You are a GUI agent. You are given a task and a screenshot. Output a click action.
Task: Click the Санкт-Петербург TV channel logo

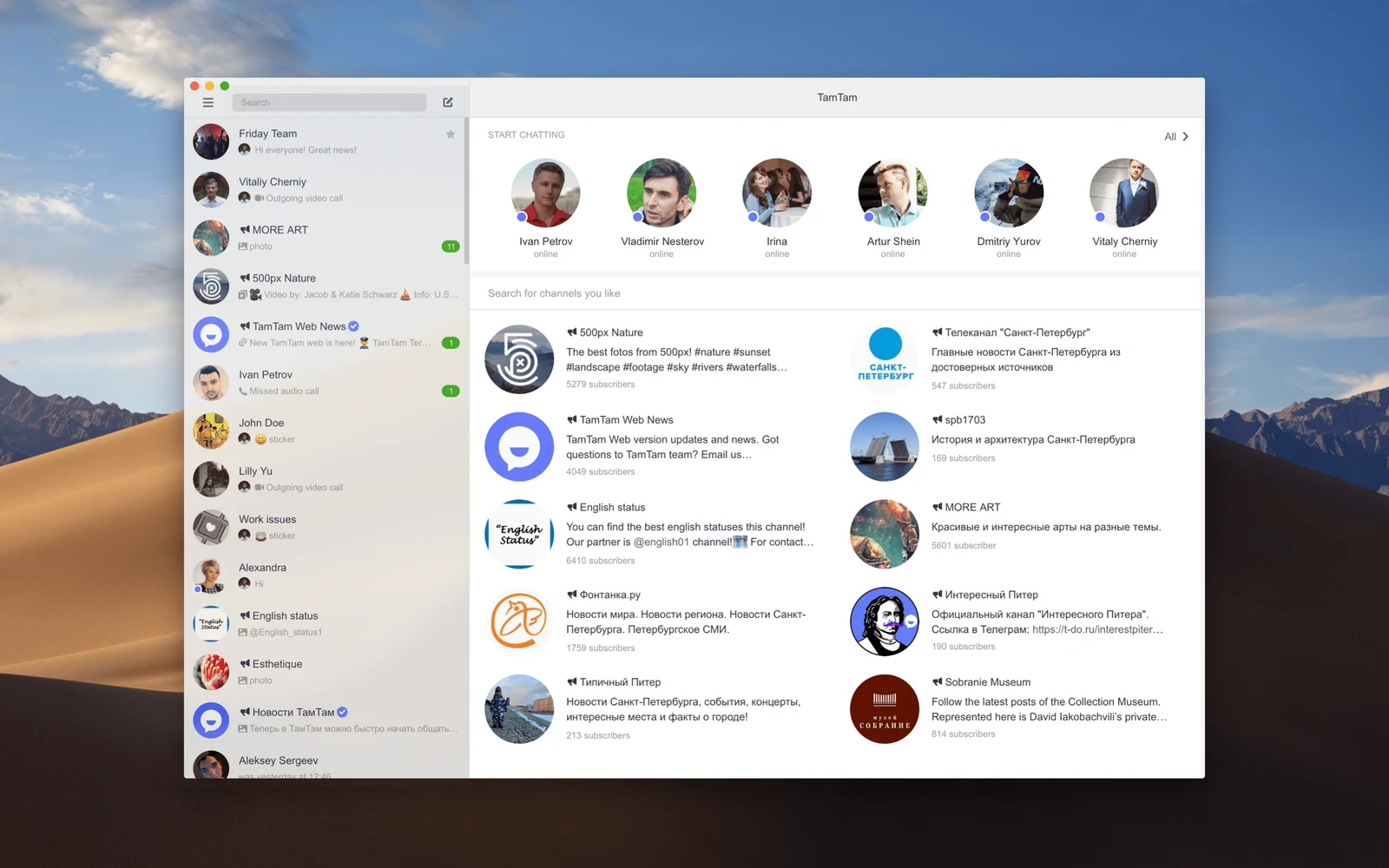point(885,359)
